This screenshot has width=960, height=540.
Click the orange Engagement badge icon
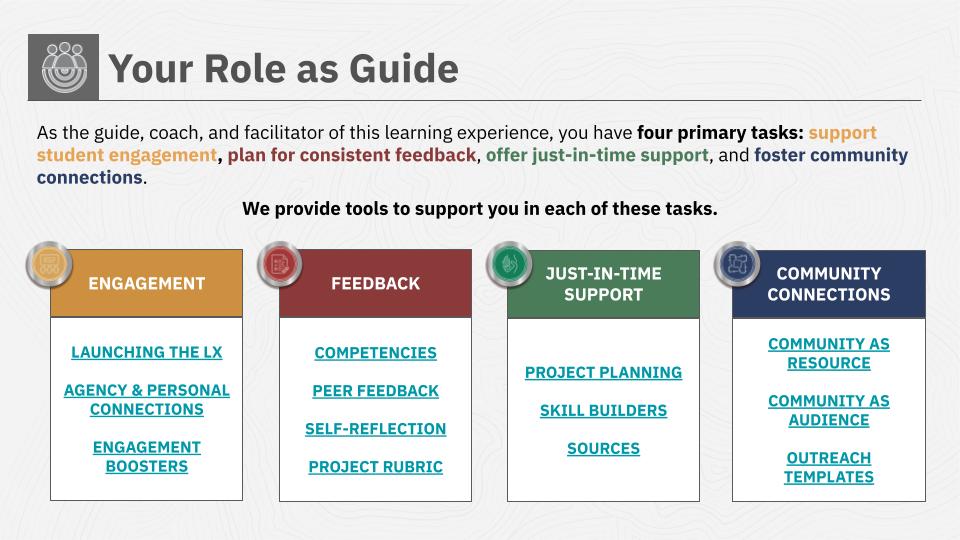coord(50,265)
